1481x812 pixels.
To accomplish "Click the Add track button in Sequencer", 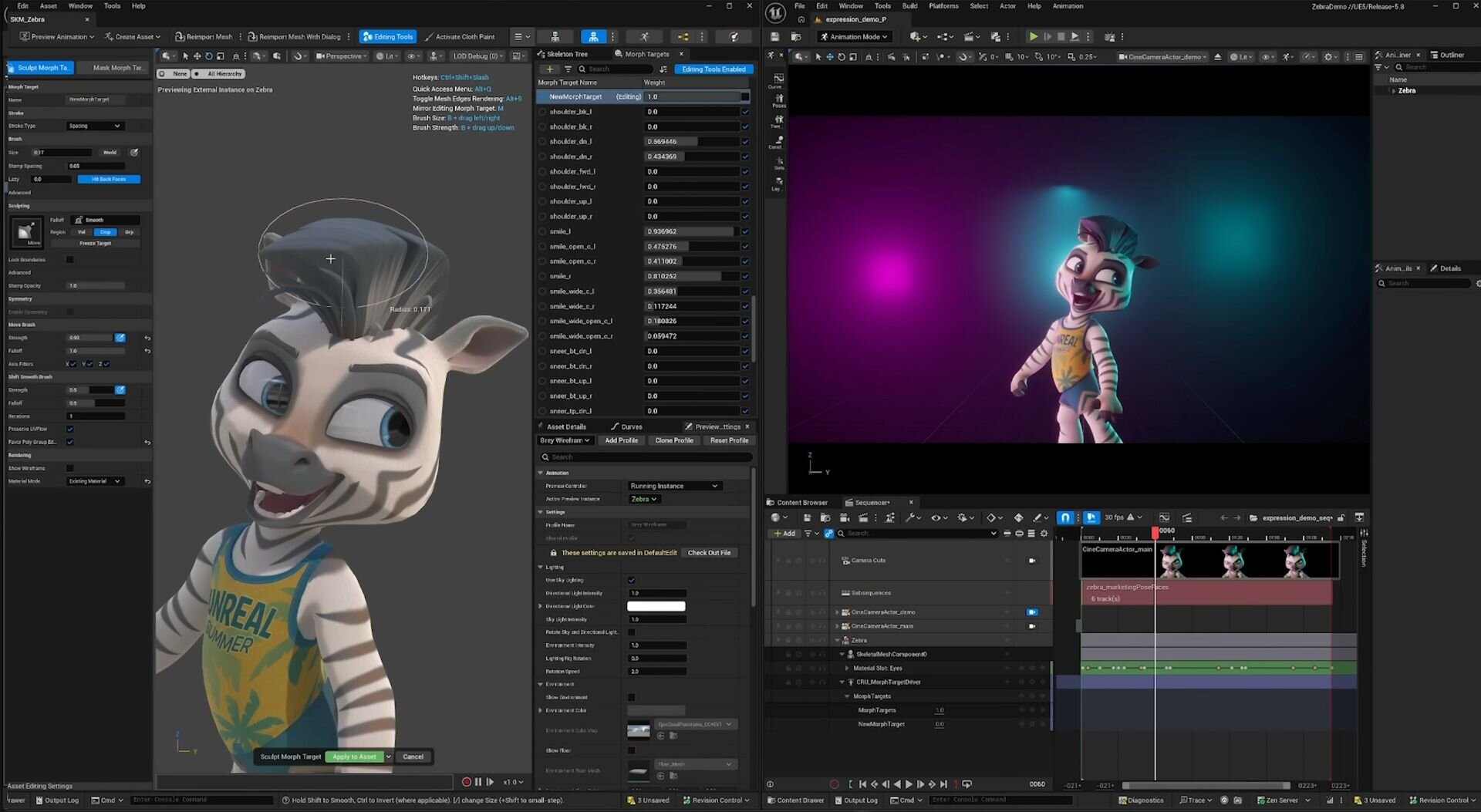I will 784,534.
